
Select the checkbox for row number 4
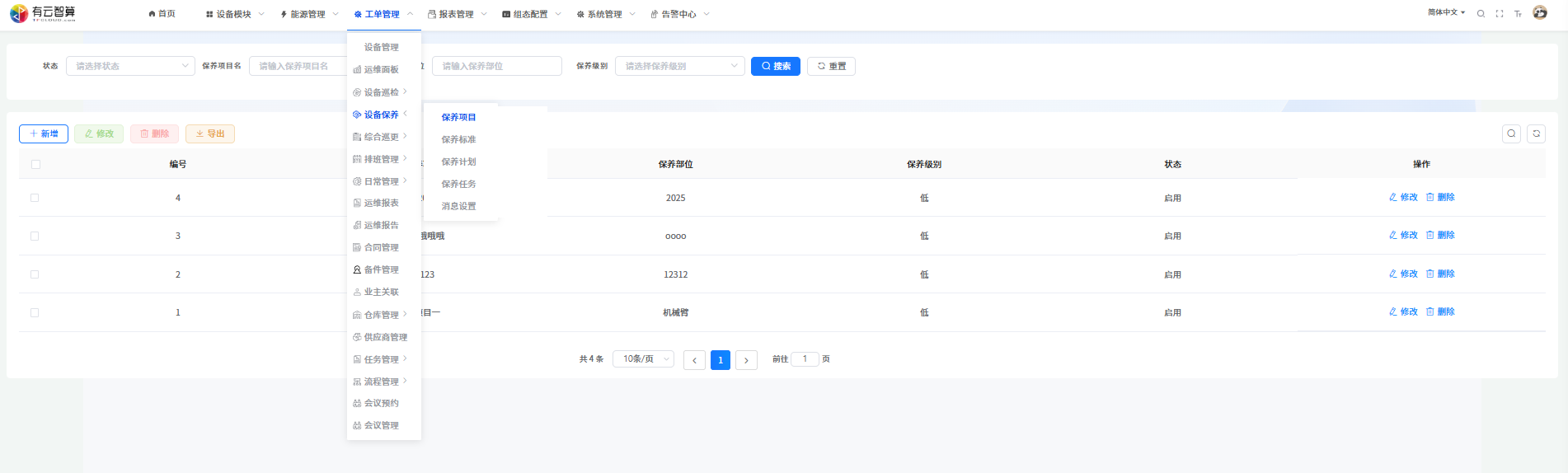35,198
